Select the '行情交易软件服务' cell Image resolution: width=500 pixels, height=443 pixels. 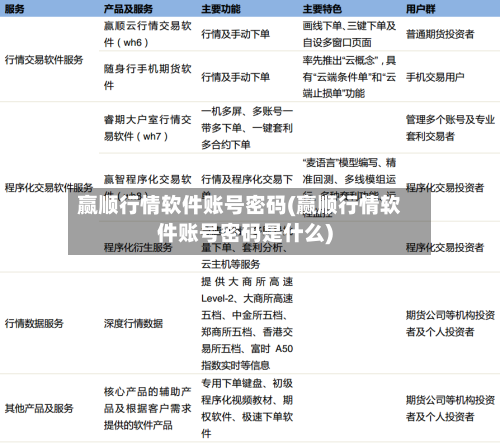44,60
